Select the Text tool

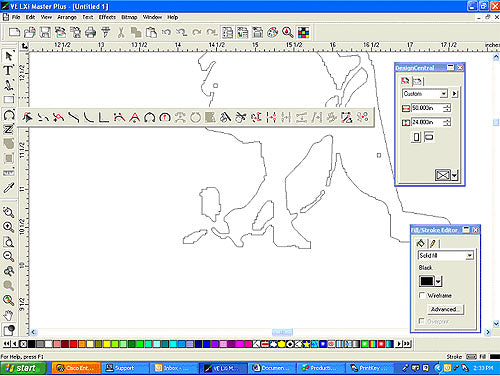coord(8,70)
